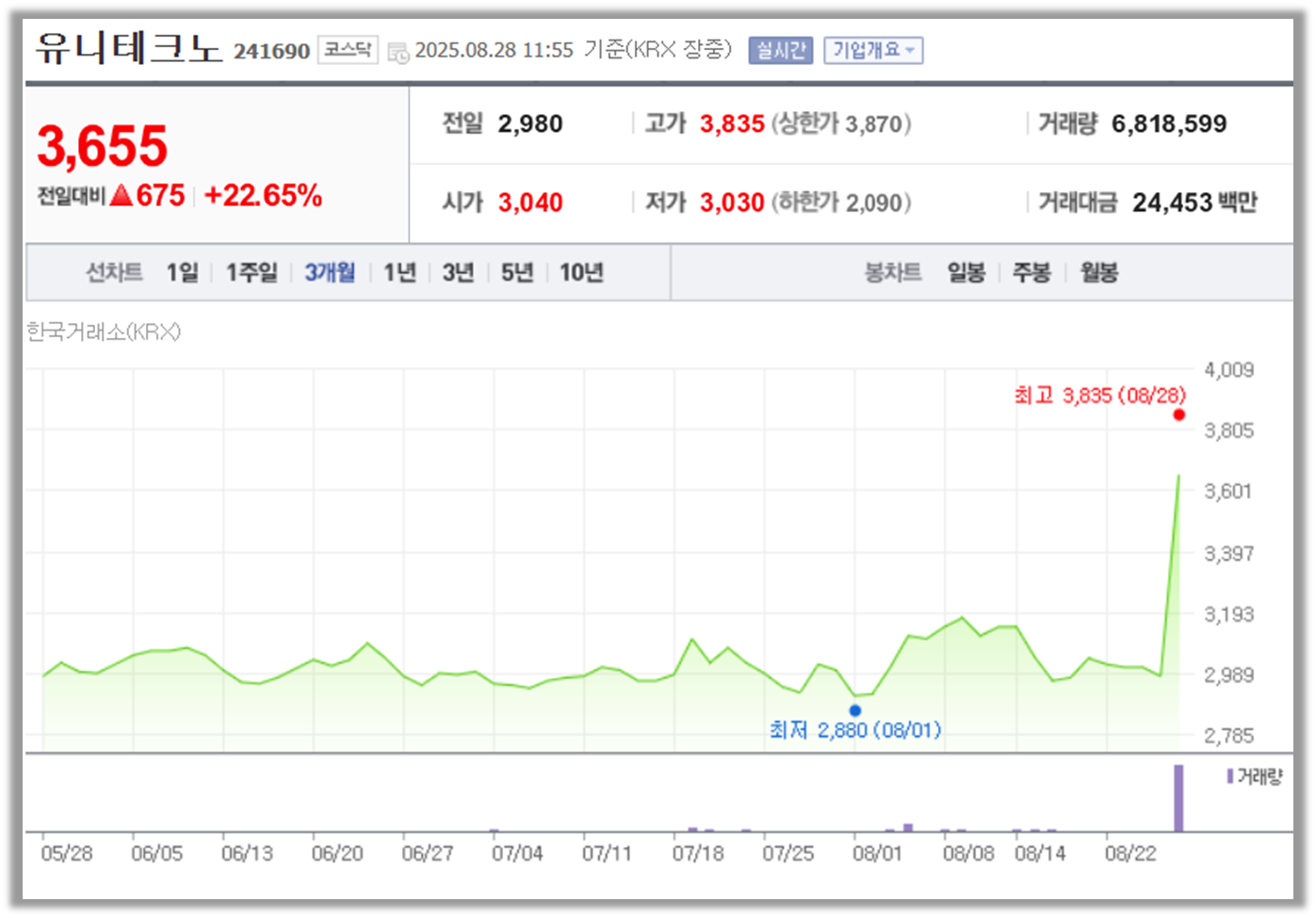
Task: Click the current price 3,655
Action: (103, 147)
